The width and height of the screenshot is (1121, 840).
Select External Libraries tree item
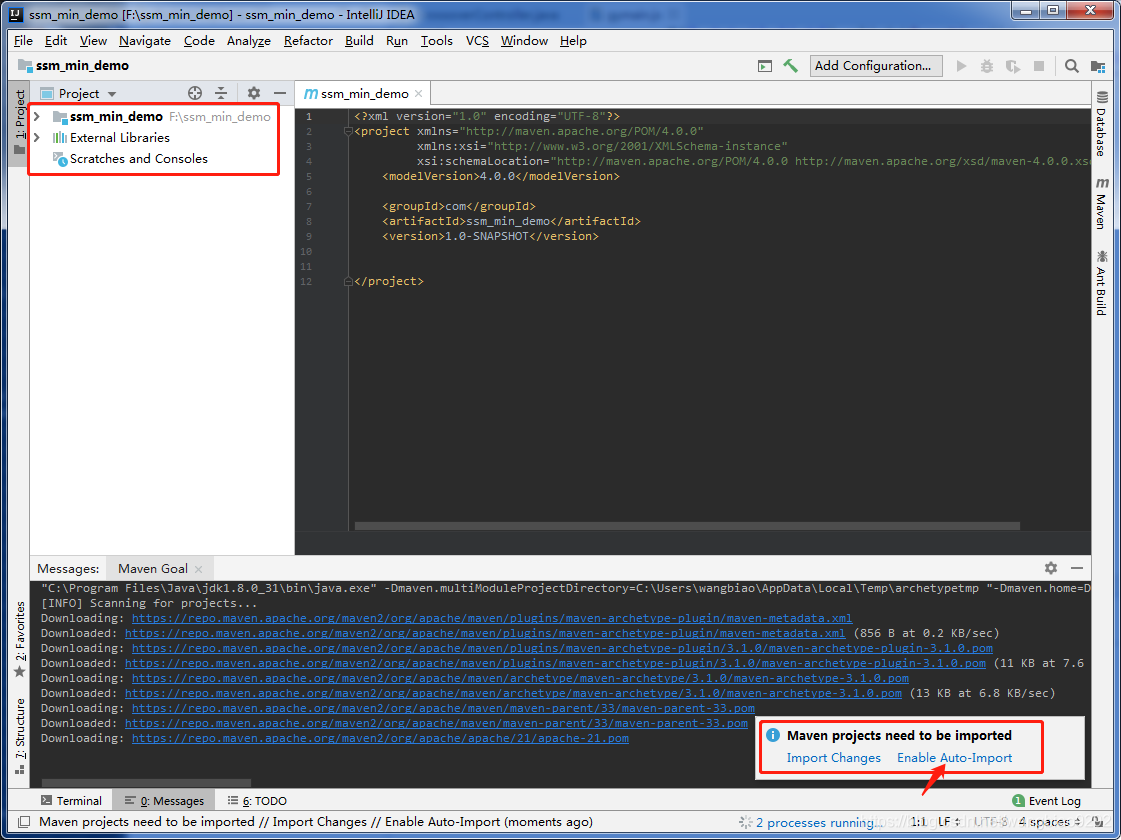[111, 138]
